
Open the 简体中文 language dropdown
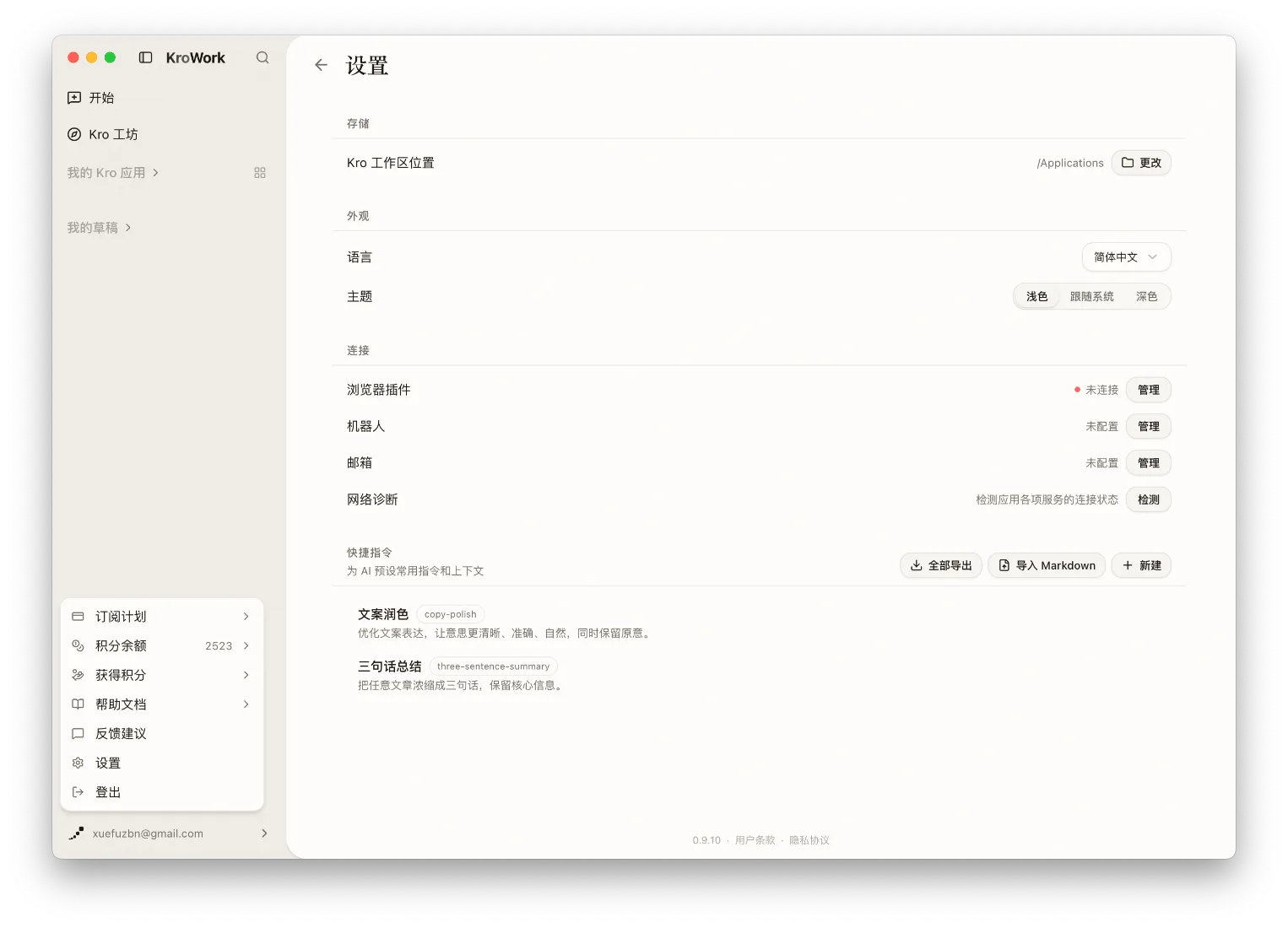(1126, 257)
